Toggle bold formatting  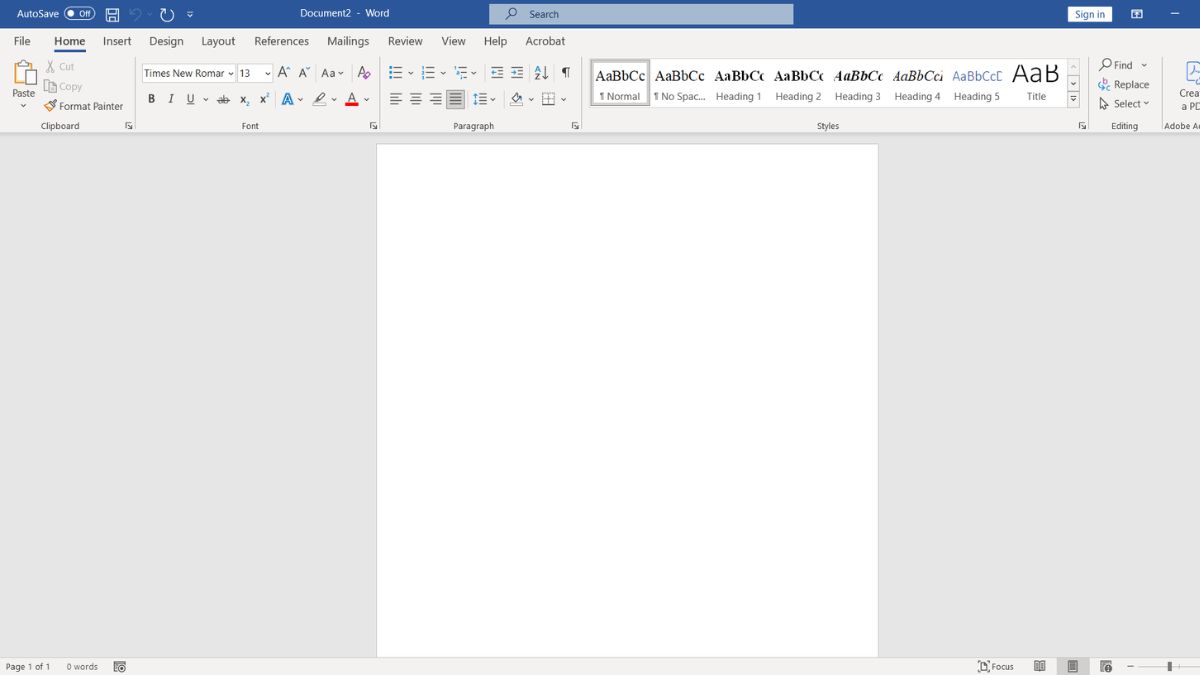151,99
